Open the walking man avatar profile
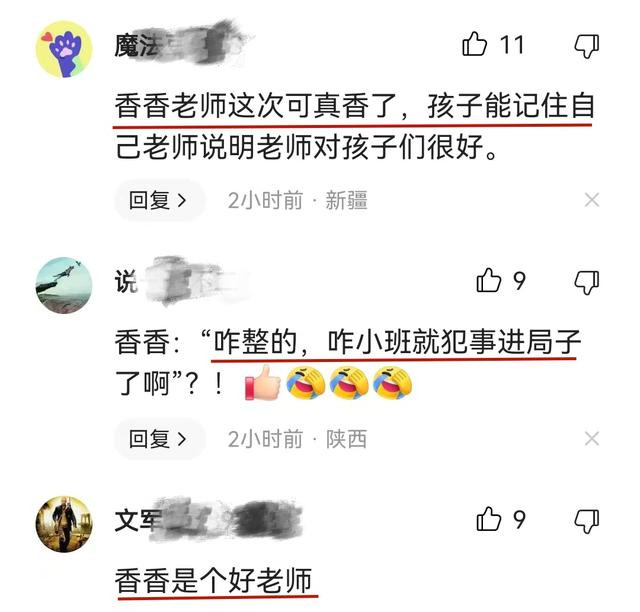The image size is (640, 612). pos(64,524)
